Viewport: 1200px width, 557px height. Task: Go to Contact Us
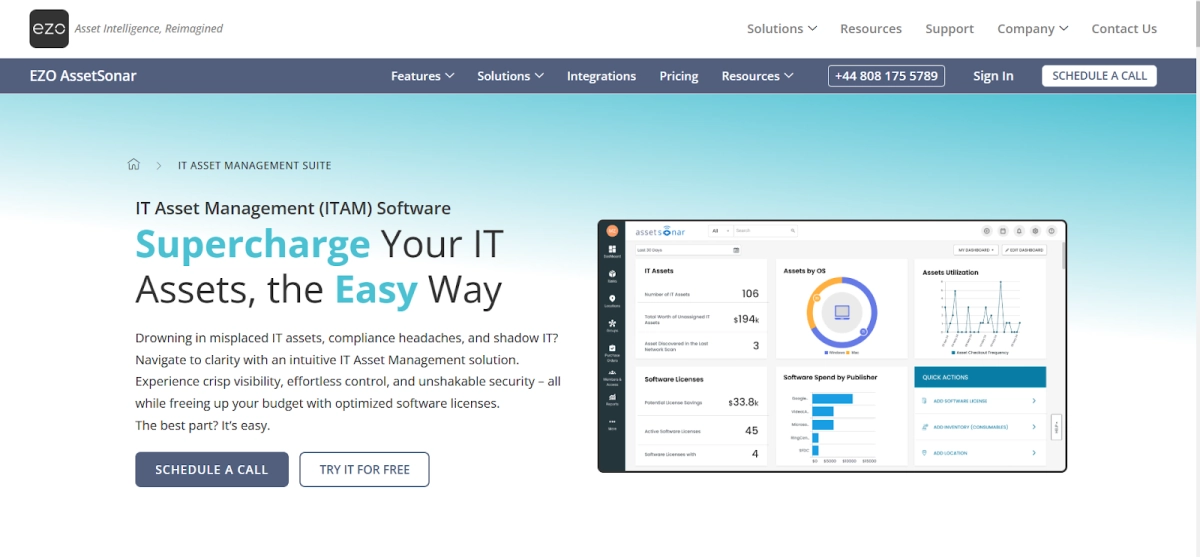click(x=1124, y=29)
